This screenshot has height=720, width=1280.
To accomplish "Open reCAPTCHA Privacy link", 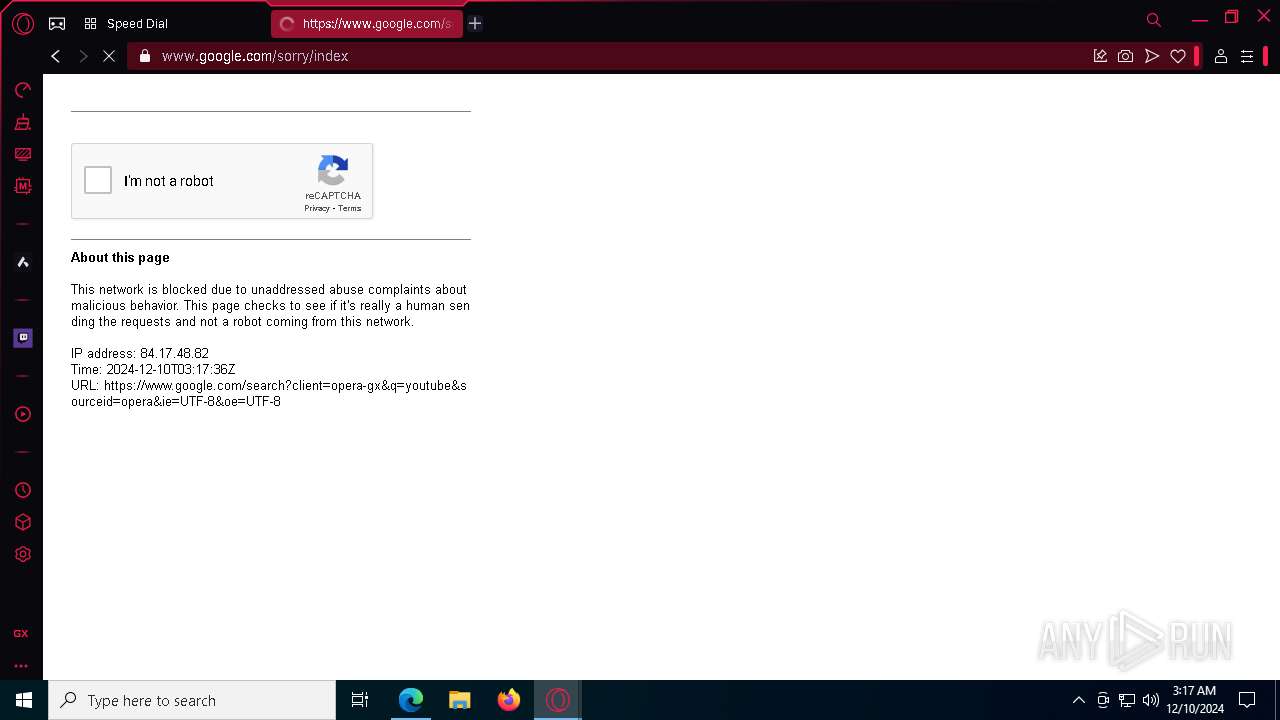I will [317, 208].
